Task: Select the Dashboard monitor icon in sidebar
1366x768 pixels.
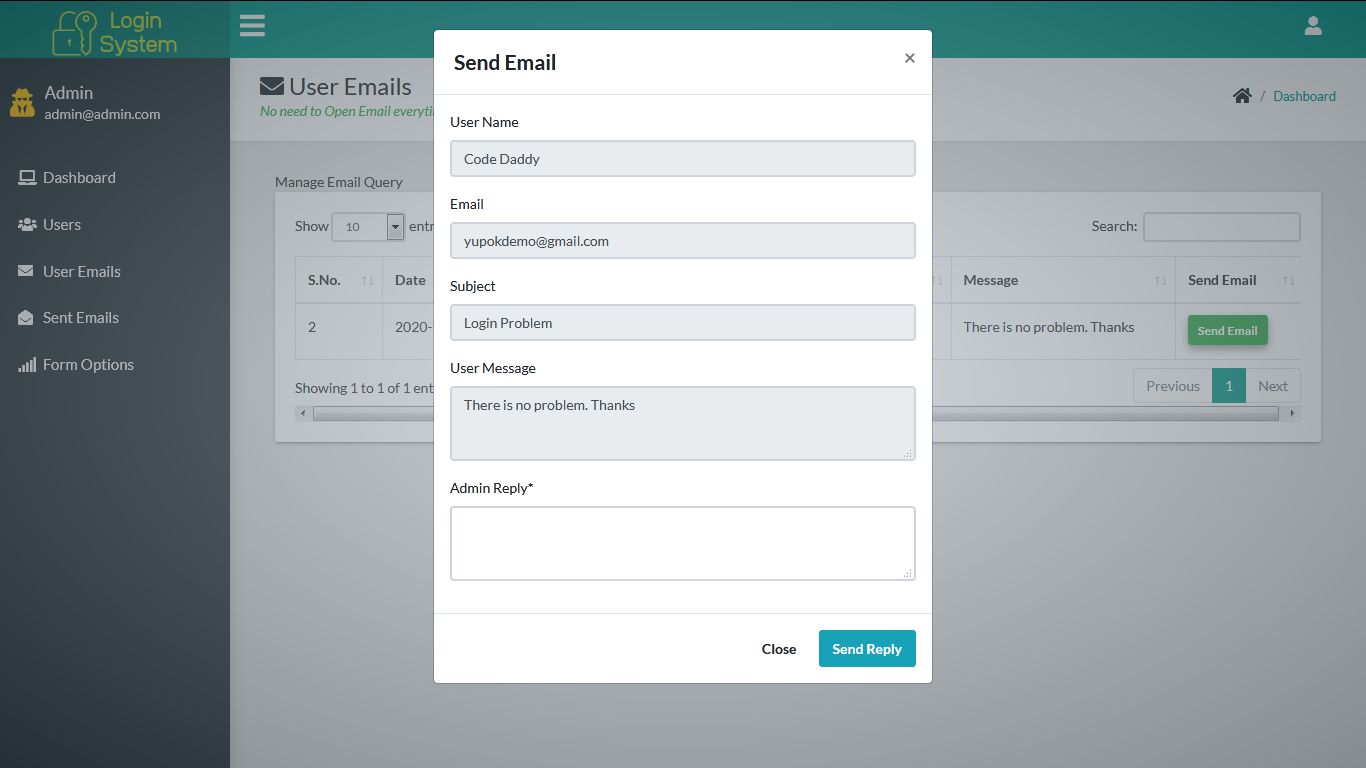Action: [26, 176]
